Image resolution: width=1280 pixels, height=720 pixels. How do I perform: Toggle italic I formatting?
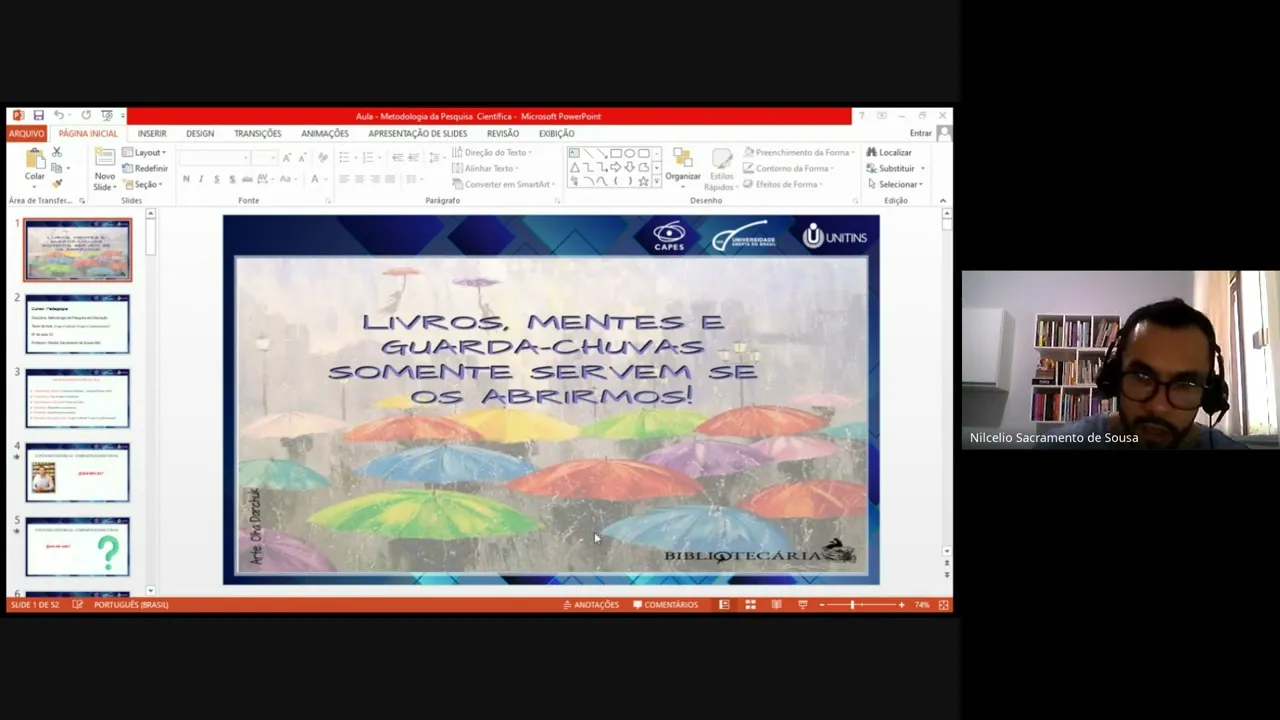click(x=201, y=179)
